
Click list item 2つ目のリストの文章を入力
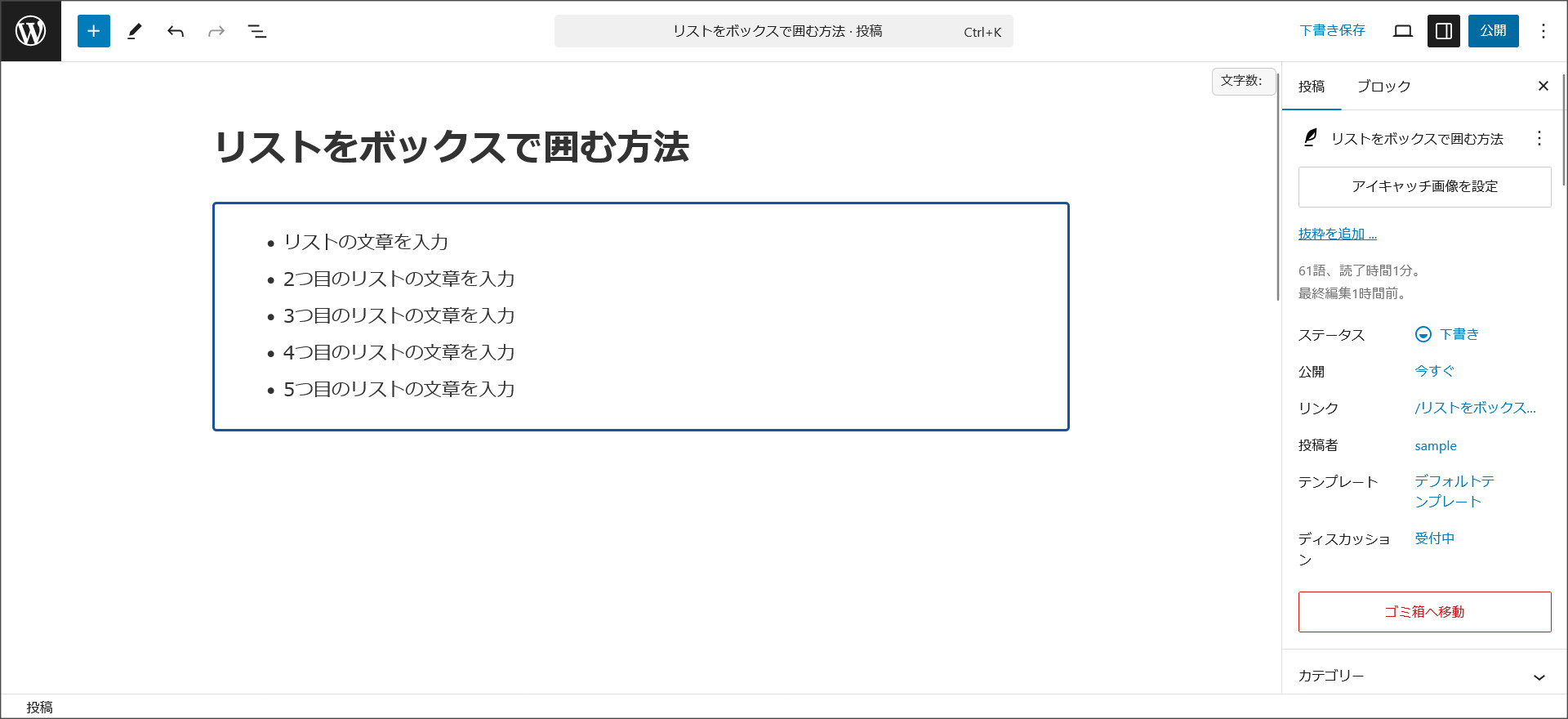399,279
